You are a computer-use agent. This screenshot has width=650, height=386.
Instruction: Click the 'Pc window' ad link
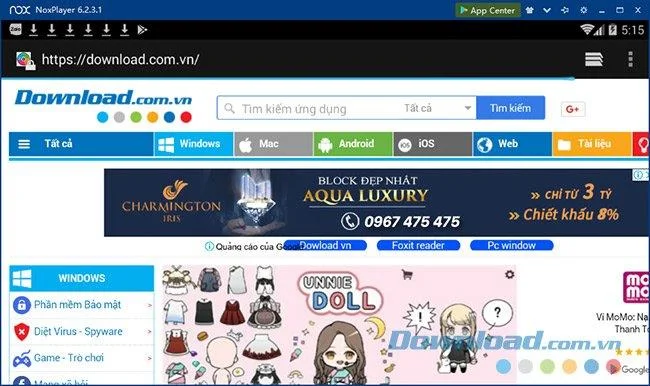pos(512,245)
